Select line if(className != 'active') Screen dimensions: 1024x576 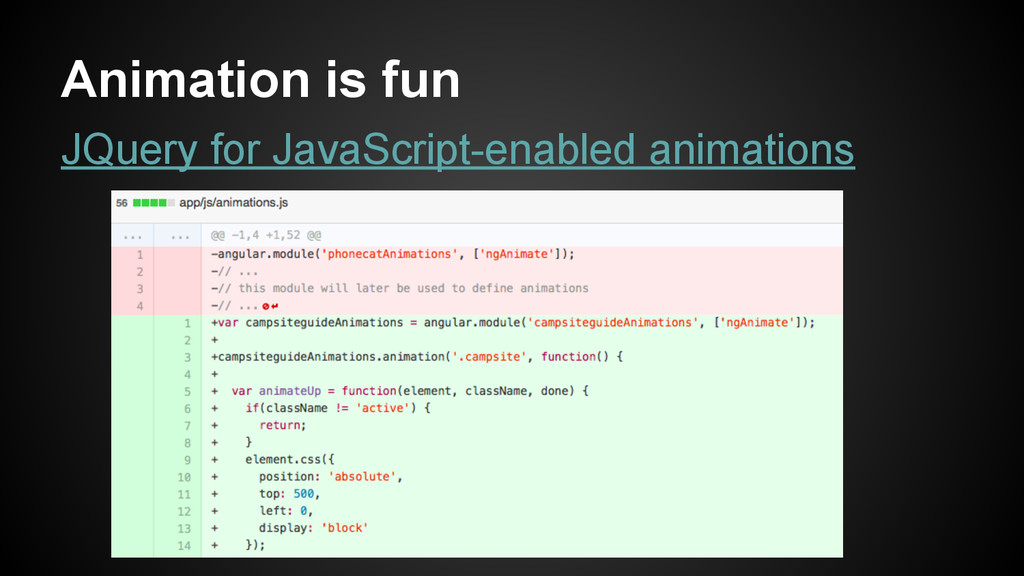pos(321,408)
